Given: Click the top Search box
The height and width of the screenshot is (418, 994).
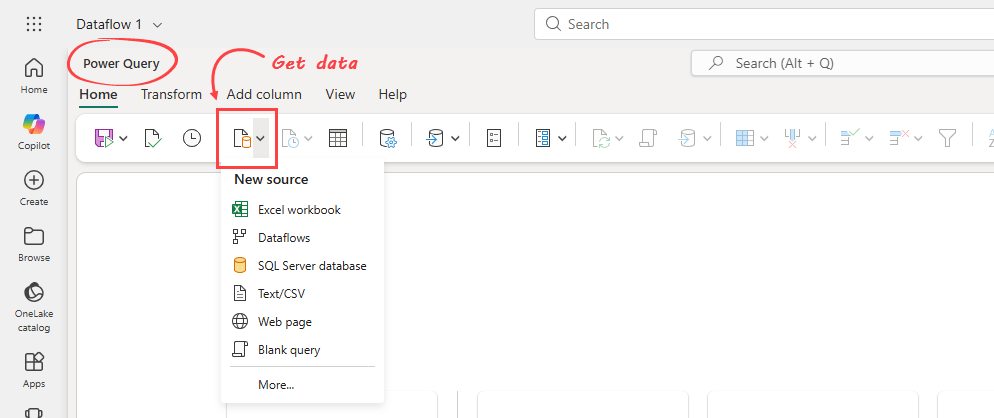Looking at the screenshot, I should pyautogui.click(x=764, y=24).
